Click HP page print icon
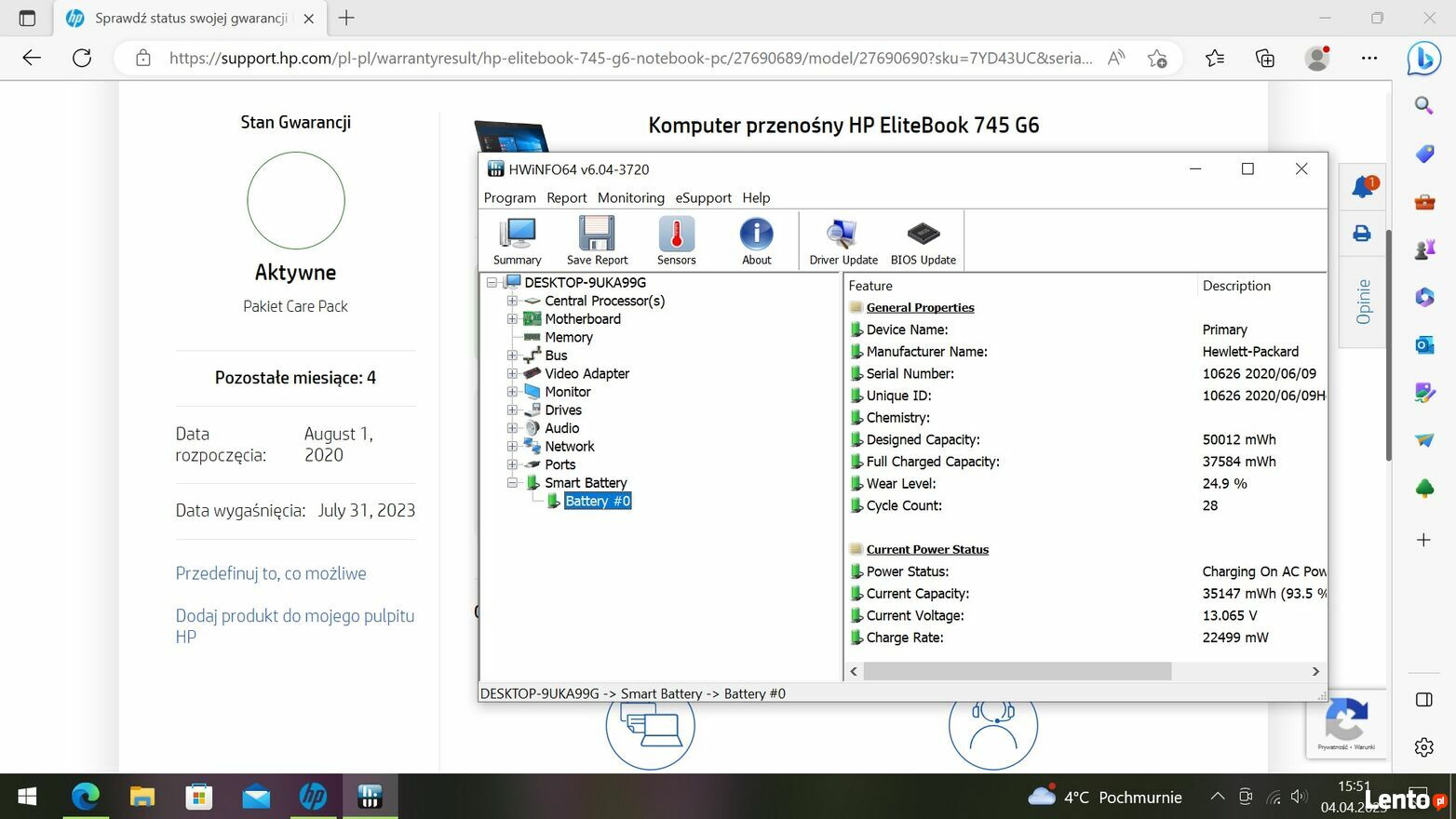This screenshot has height=819, width=1456. pos(1362,233)
